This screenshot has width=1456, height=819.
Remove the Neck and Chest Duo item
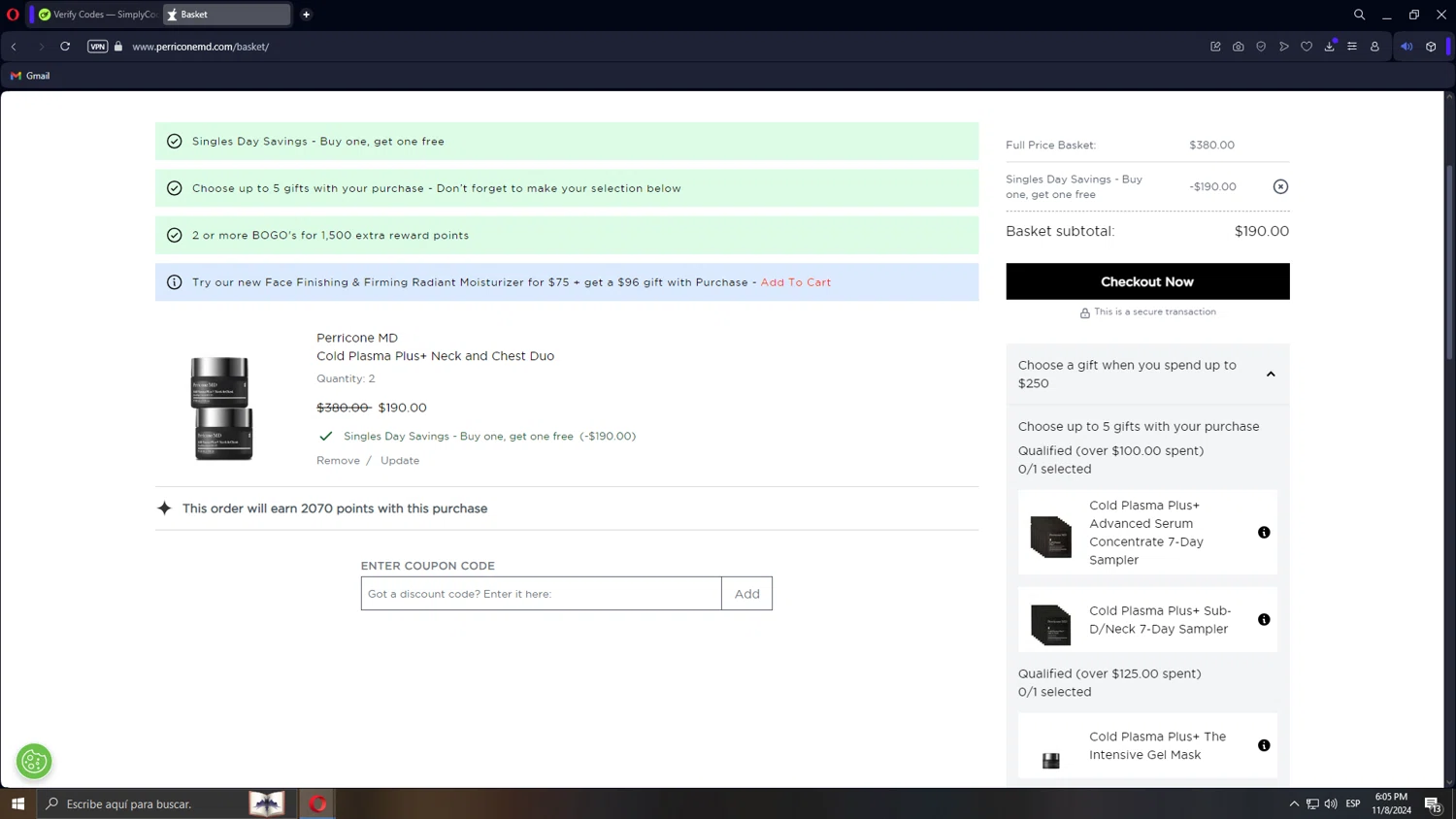pos(338,461)
